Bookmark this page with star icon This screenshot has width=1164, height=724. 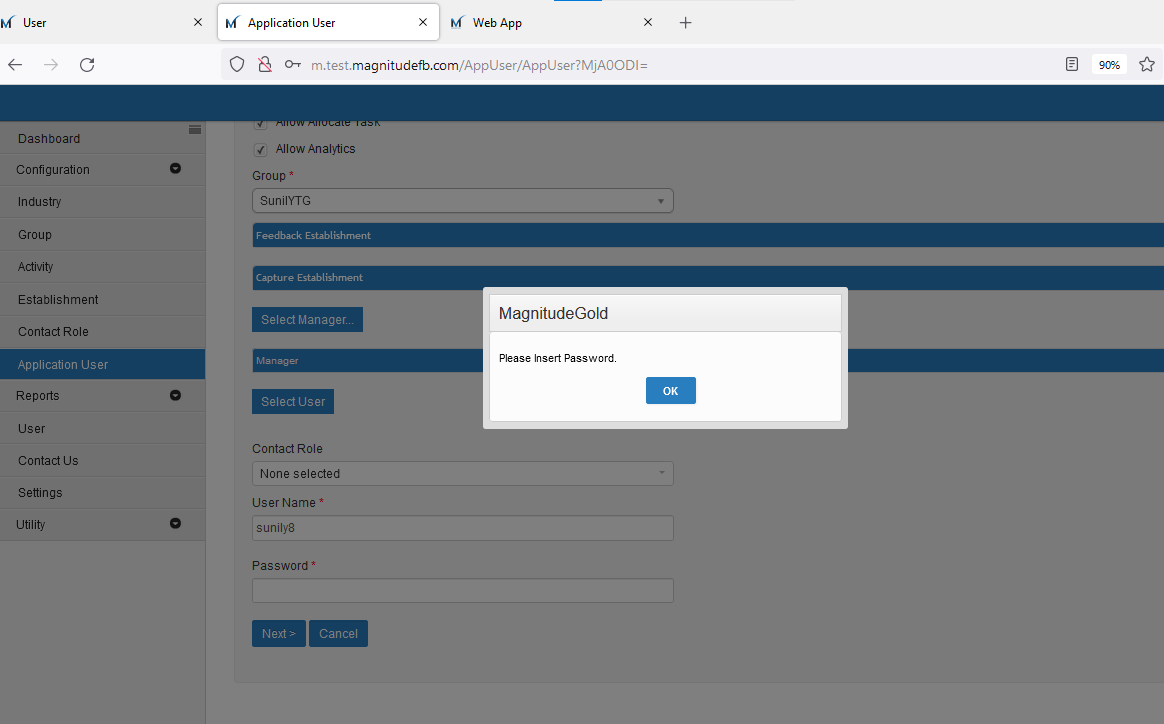pyautogui.click(x=1146, y=64)
